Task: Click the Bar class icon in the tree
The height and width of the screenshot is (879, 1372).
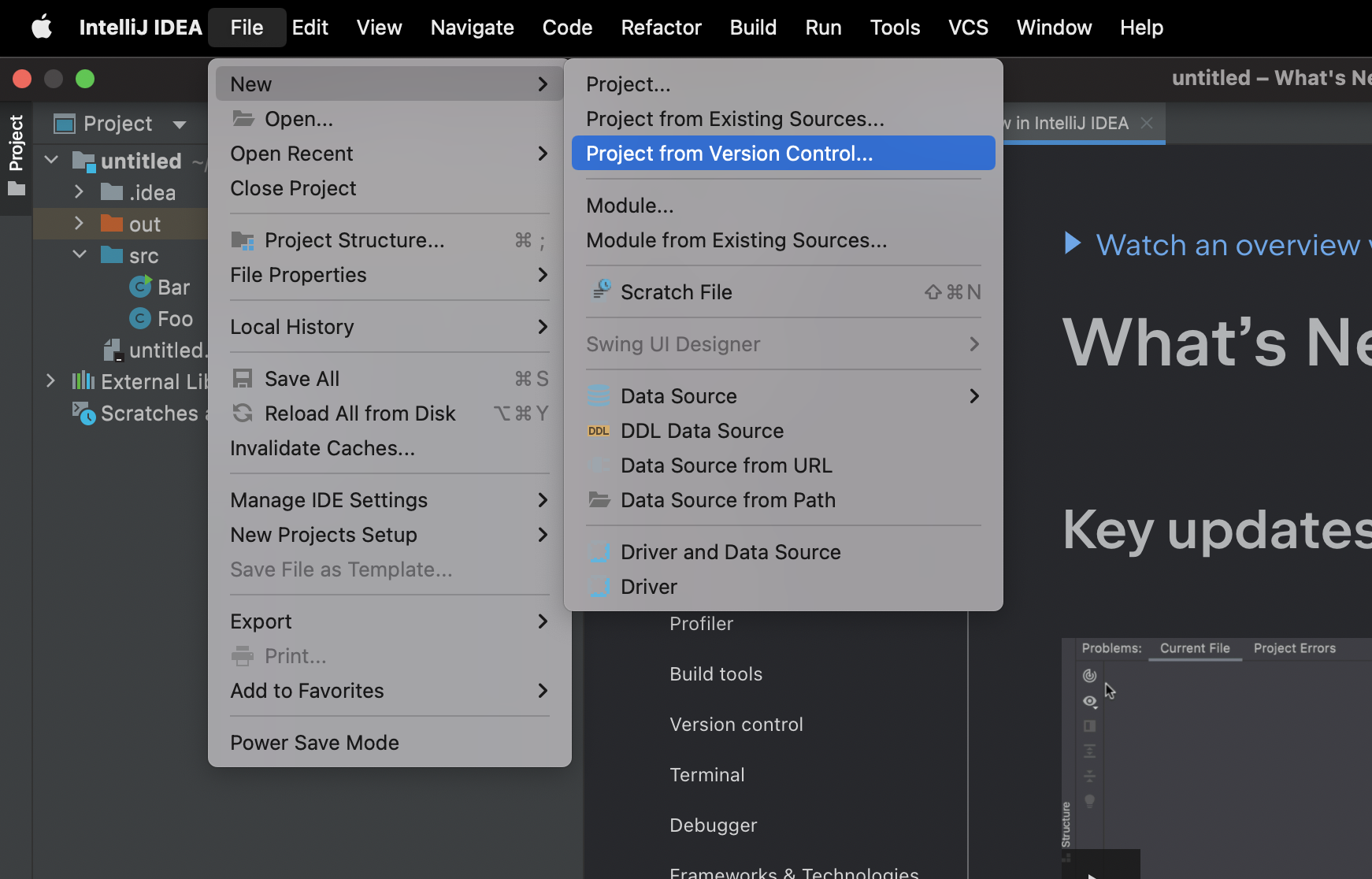Action: coord(140,287)
